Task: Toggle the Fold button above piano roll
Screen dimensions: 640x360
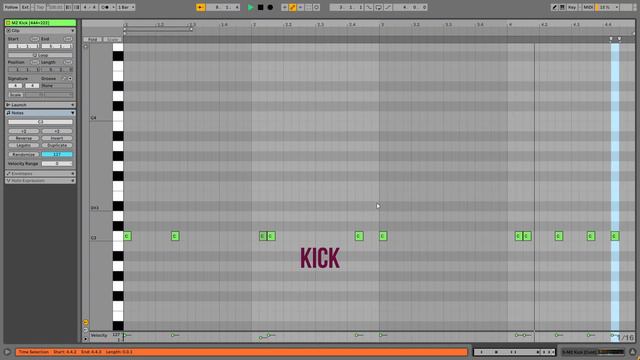Action: (x=93, y=40)
